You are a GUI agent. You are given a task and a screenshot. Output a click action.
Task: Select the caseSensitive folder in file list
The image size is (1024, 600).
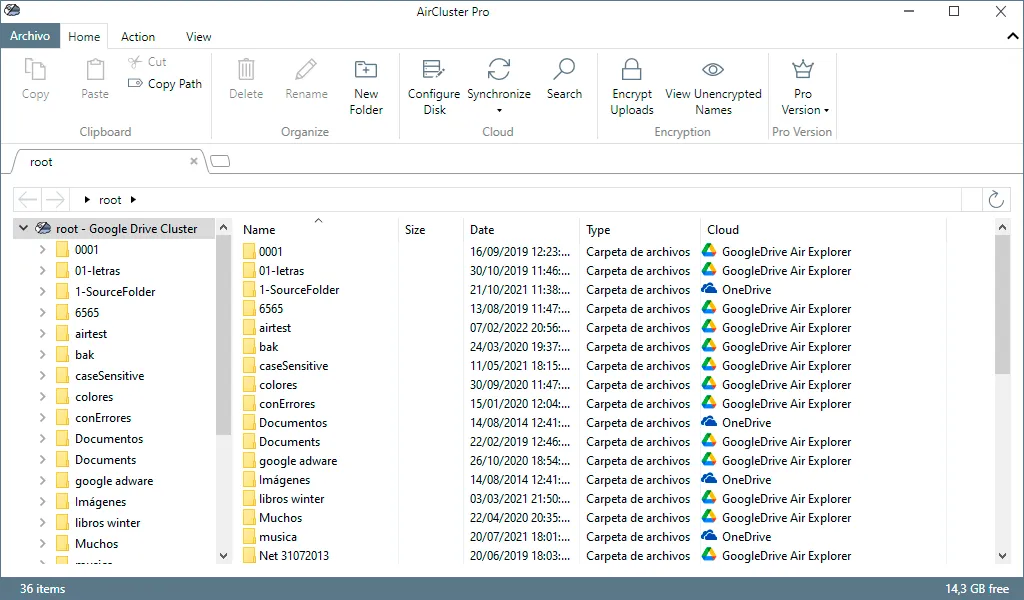click(293, 366)
